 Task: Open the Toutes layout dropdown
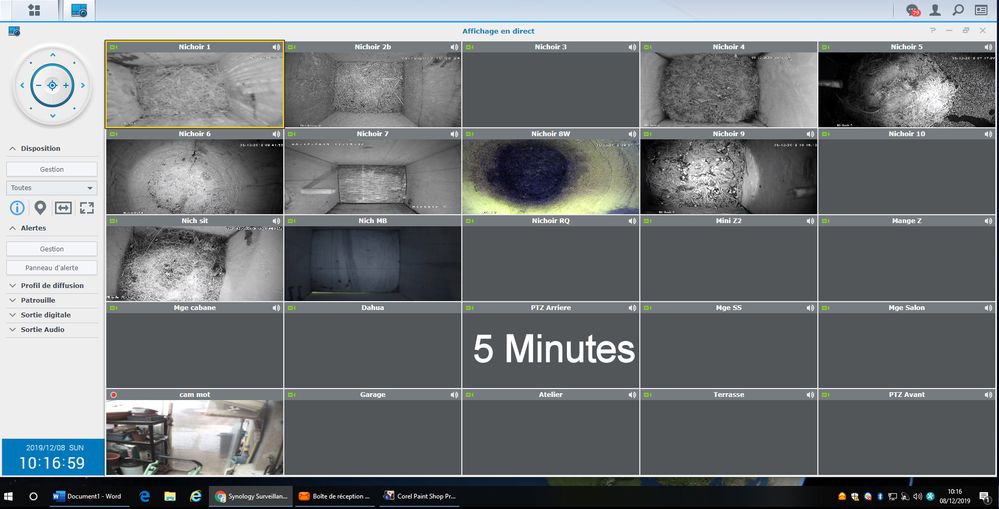[52, 188]
